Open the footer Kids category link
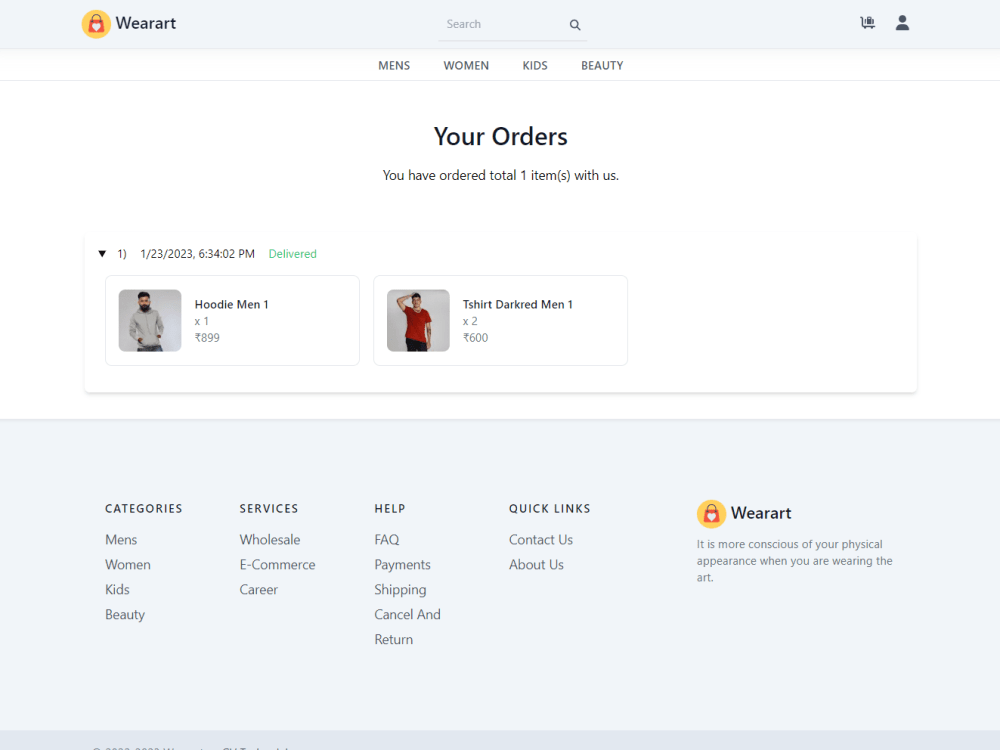 tap(117, 589)
